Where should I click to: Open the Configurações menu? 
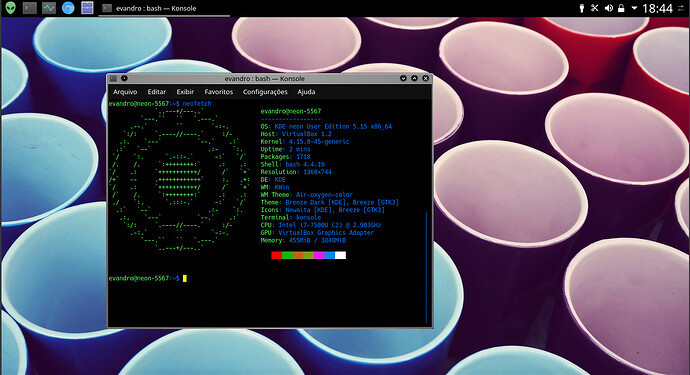pos(265,92)
